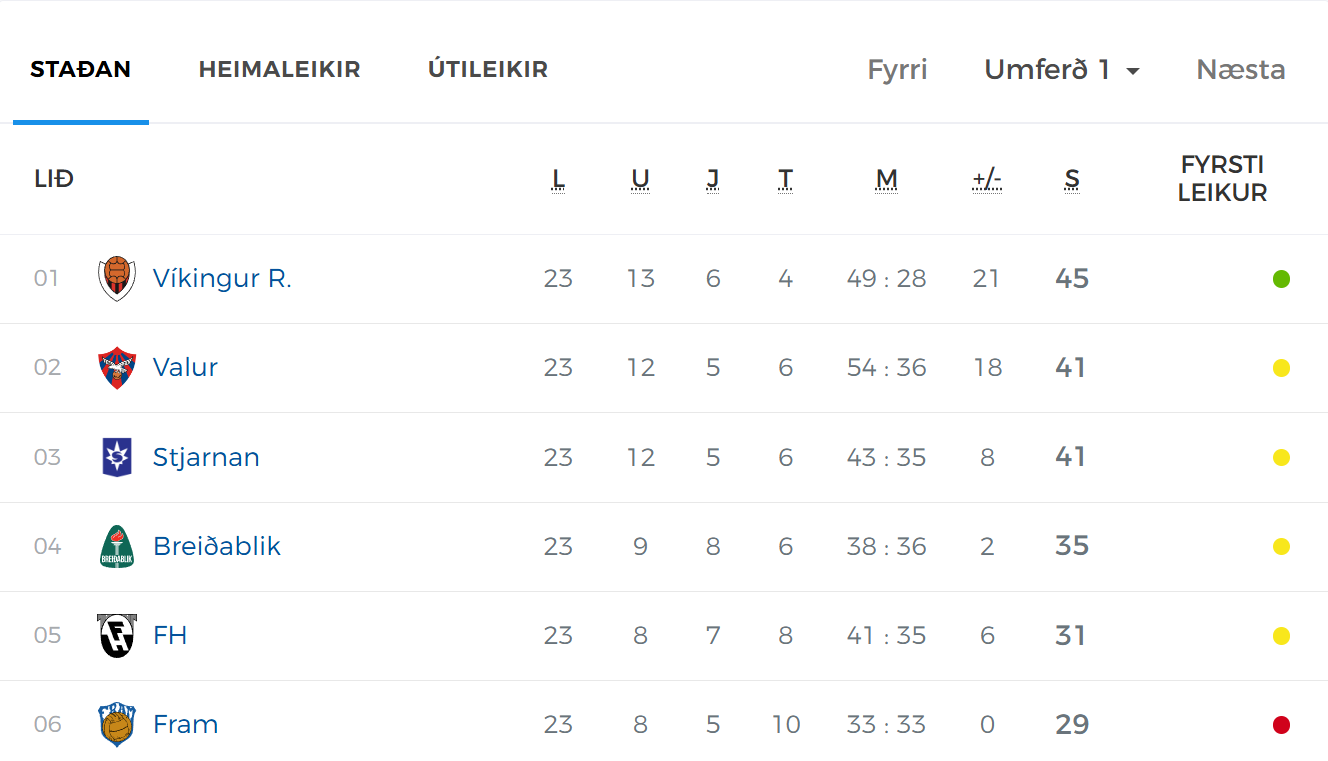The width and height of the screenshot is (1328, 761).
Task: Switch to the Útileikir tab
Action: [x=488, y=70]
